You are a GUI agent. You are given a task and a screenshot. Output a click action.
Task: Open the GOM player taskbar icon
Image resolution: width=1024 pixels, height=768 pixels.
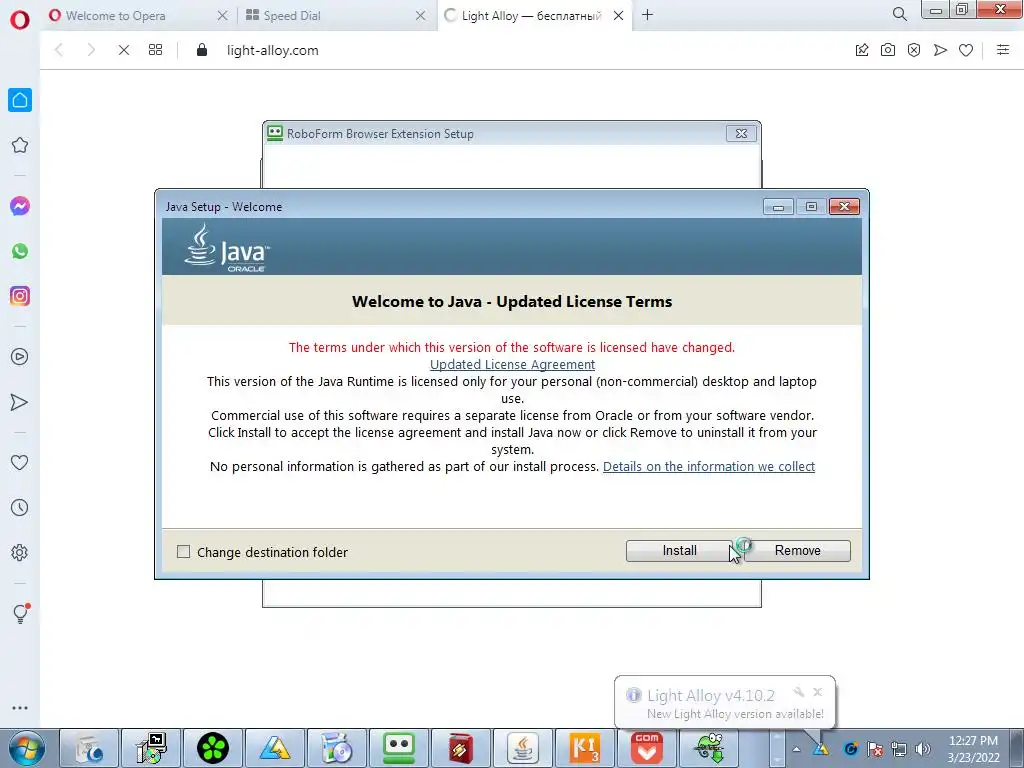coord(647,748)
